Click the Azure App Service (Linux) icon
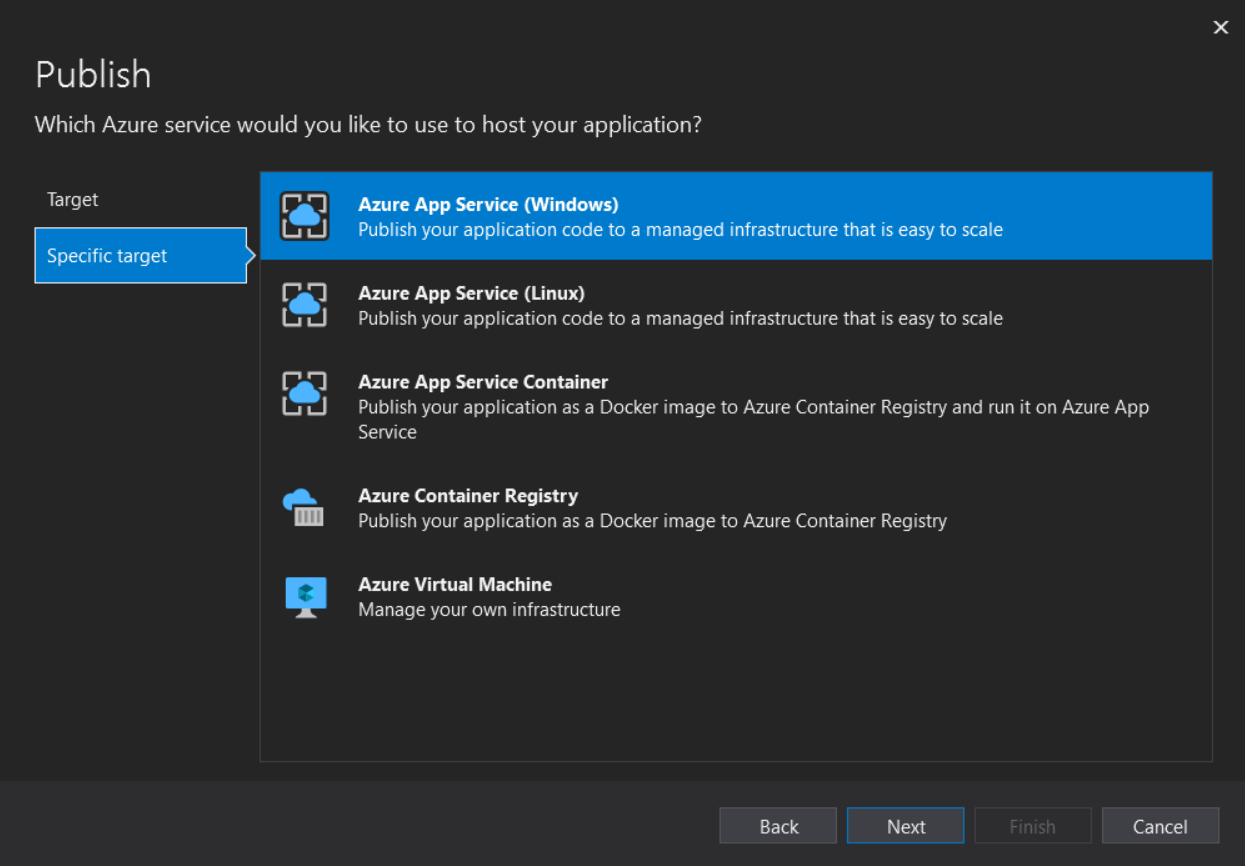 point(303,304)
